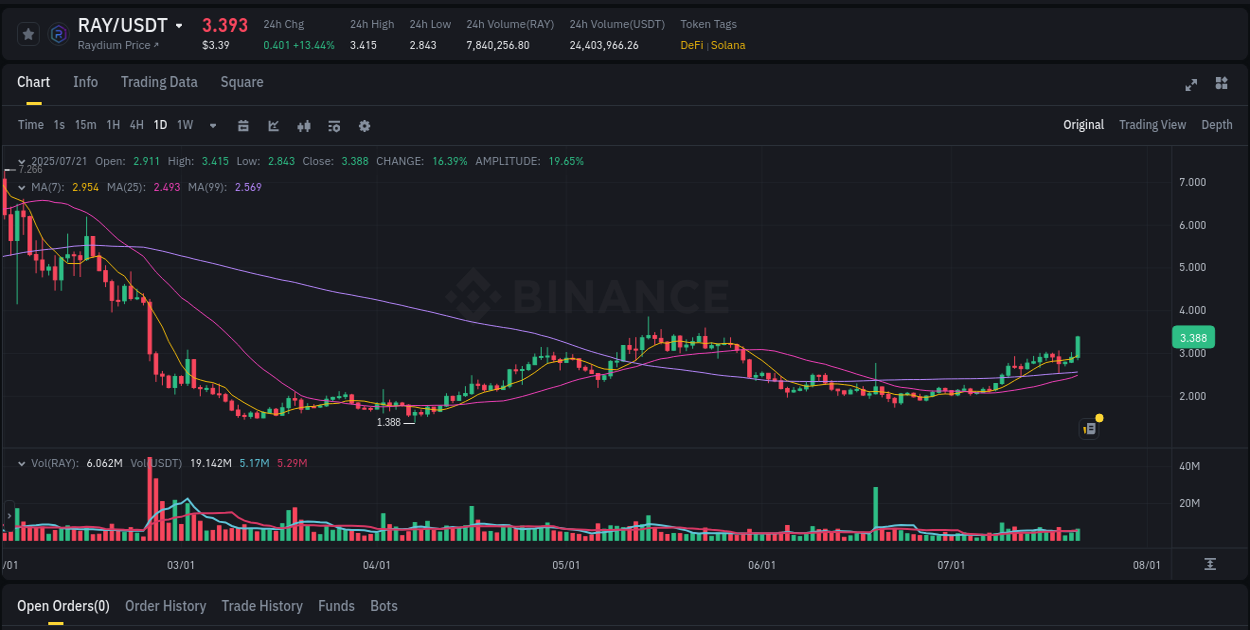Collapse the OHLC info row chevron
This screenshot has width=1250, height=630.
[x=22, y=161]
